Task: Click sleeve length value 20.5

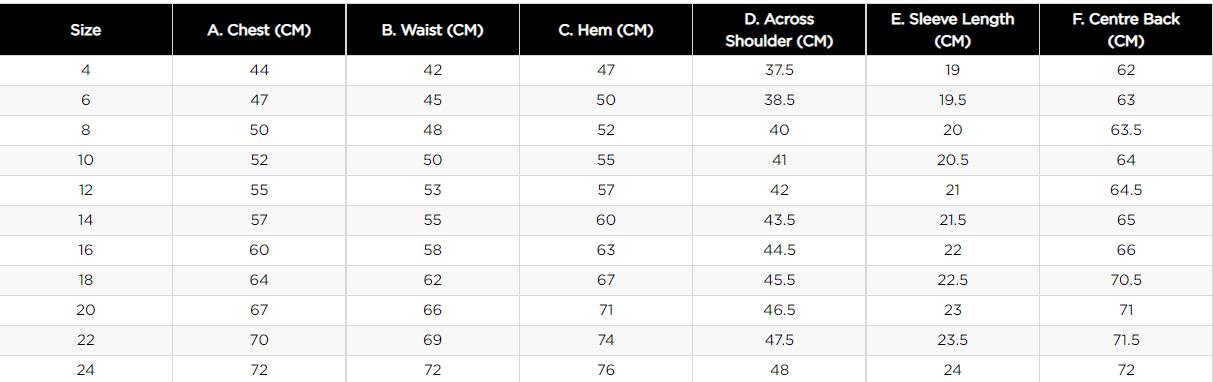Action: [952, 160]
